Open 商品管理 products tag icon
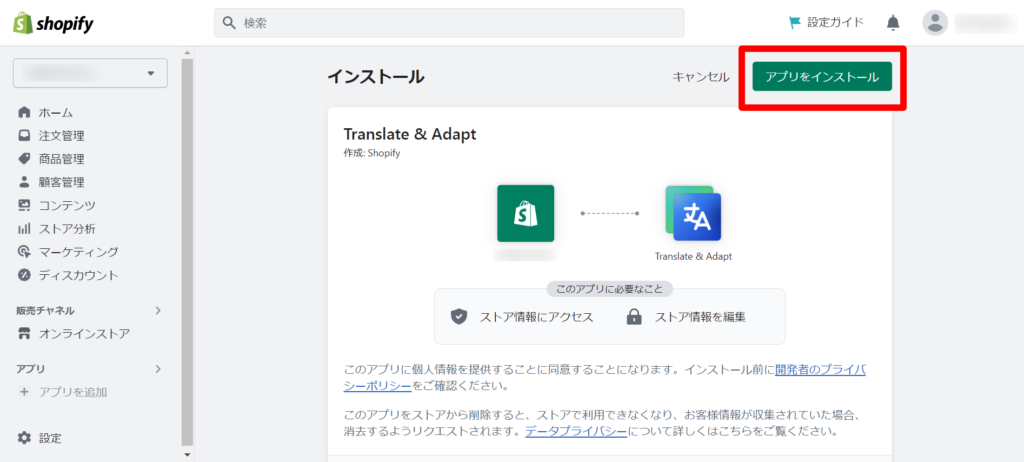Image resolution: width=1024 pixels, height=462 pixels. click(24, 159)
